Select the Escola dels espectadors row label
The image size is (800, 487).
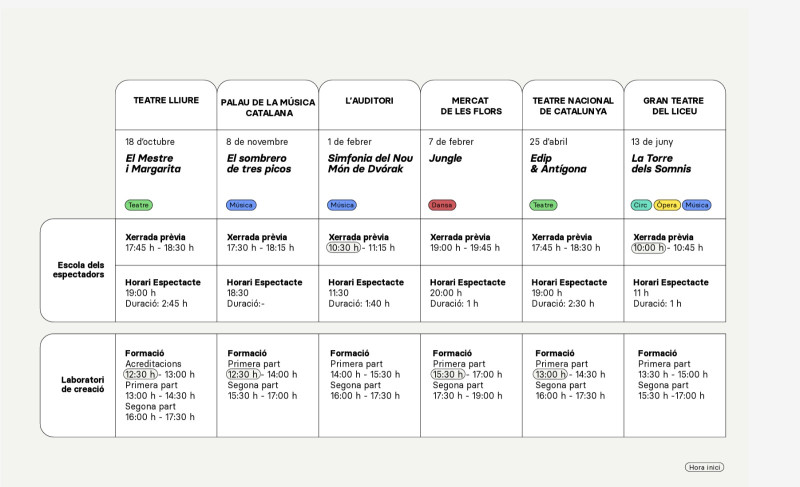point(80,269)
